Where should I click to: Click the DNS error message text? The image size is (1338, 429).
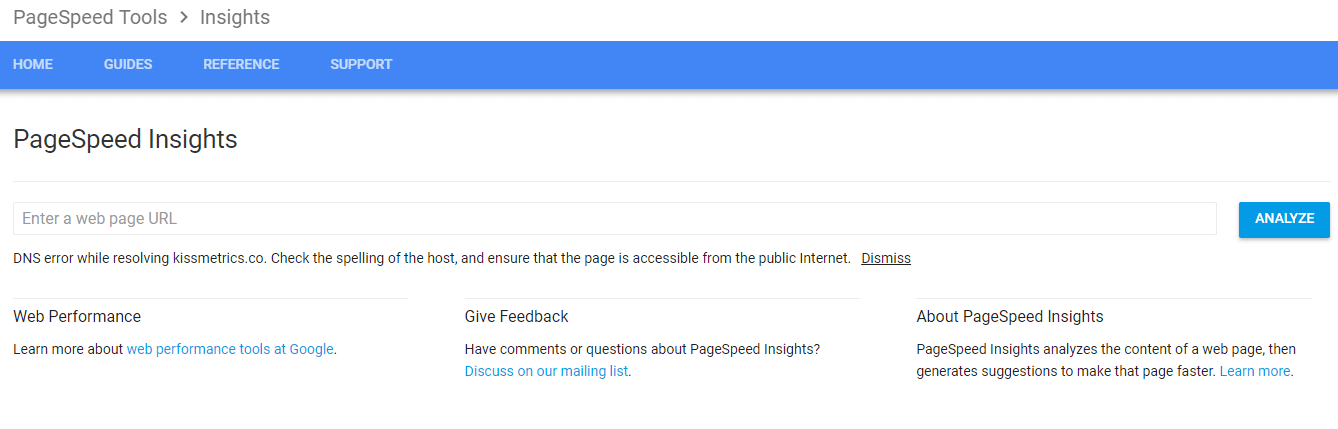(x=431, y=258)
